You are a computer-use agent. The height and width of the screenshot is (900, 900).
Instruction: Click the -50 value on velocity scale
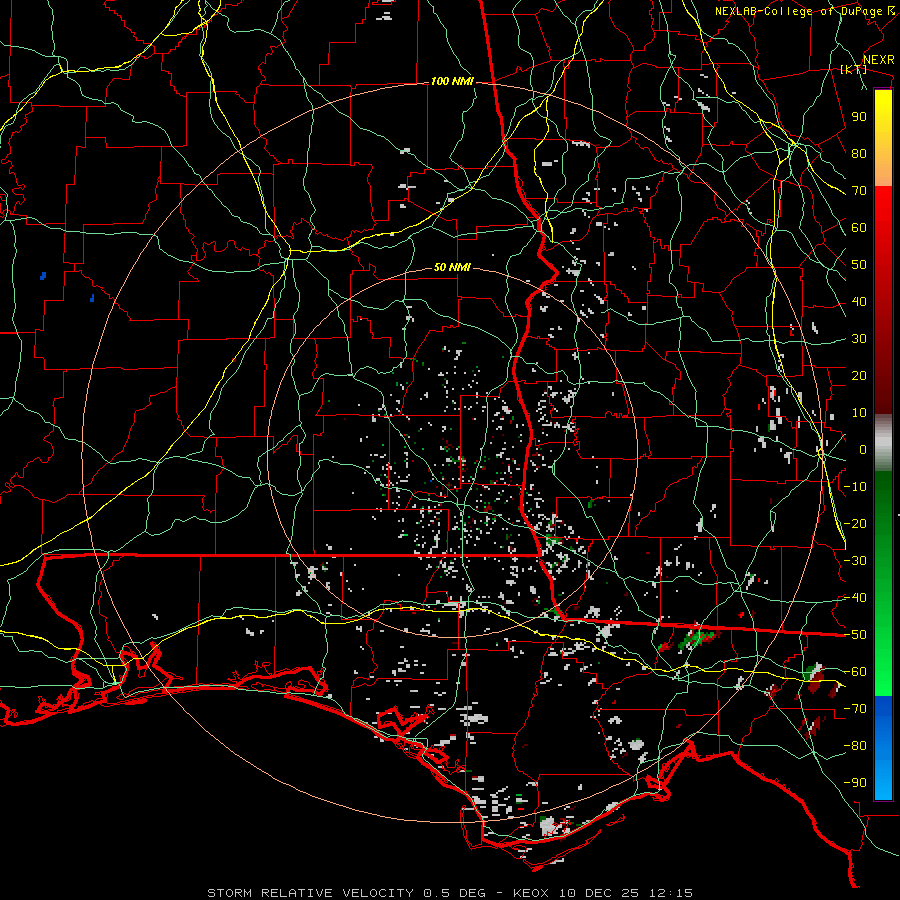(x=855, y=635)
